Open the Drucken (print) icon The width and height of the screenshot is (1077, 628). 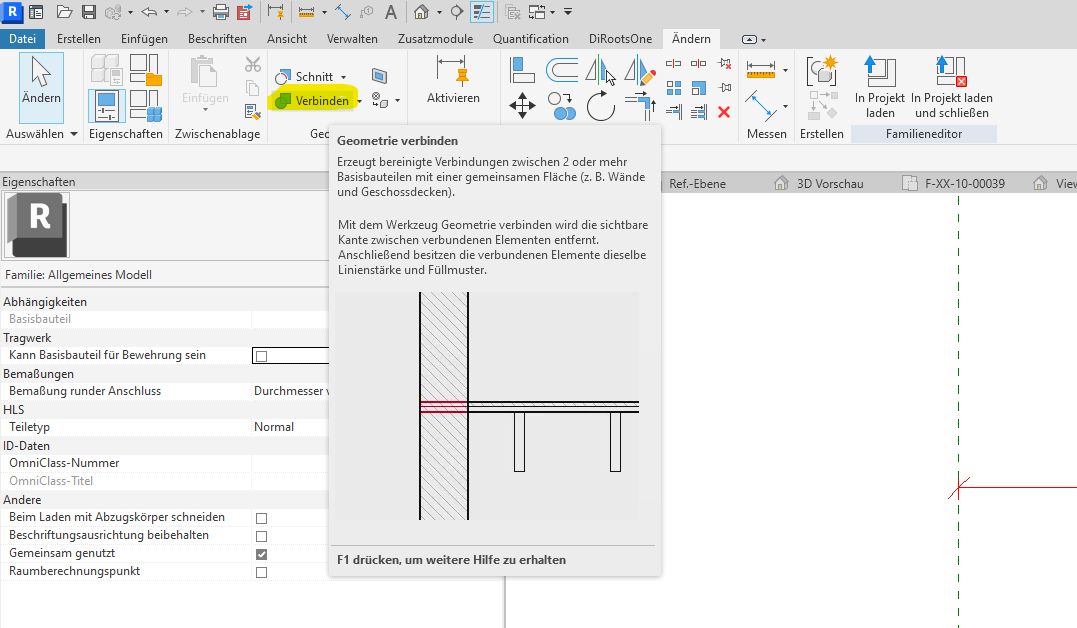pos(219,11)
